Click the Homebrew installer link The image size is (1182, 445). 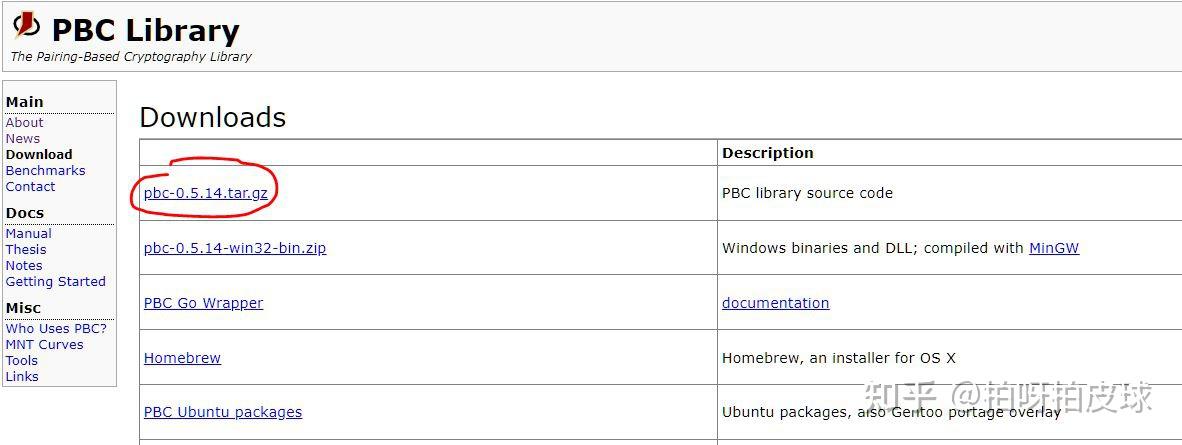pyautogui.click(x=182, y=358)
